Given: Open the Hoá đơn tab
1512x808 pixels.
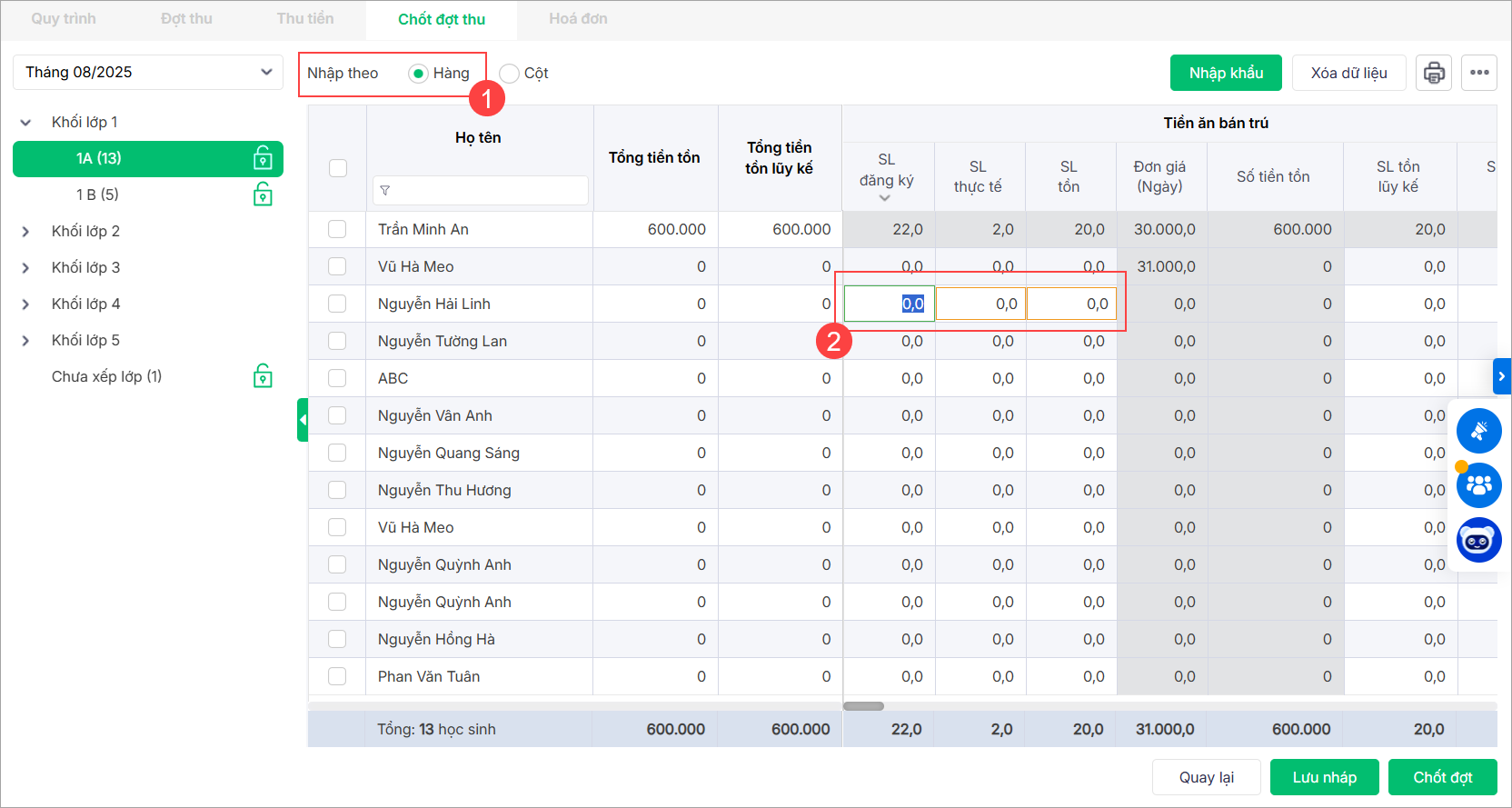Looking at the screenshot, I should [x=578, y=19].
